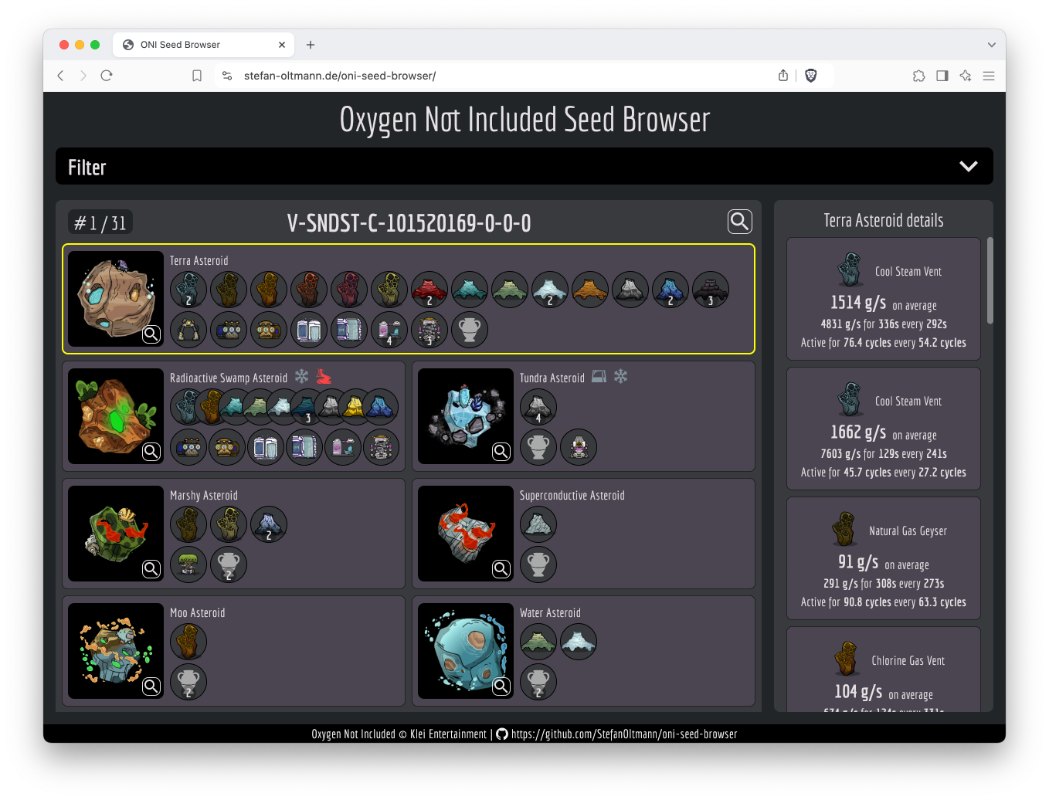Open the Marshy Asteroid thumbnail magnifier
Viewport: 1049px width, 800px height.
(151, 569)
